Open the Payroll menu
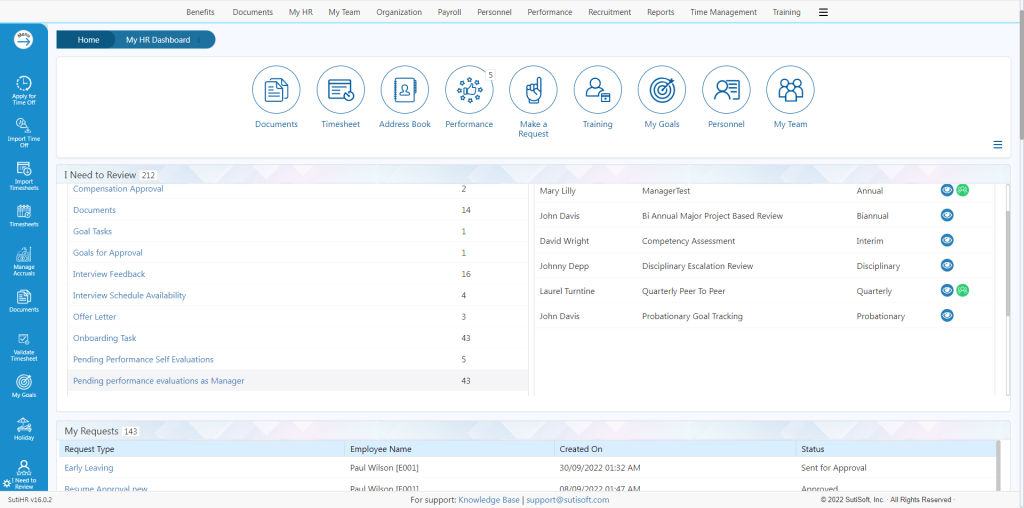 451,12
